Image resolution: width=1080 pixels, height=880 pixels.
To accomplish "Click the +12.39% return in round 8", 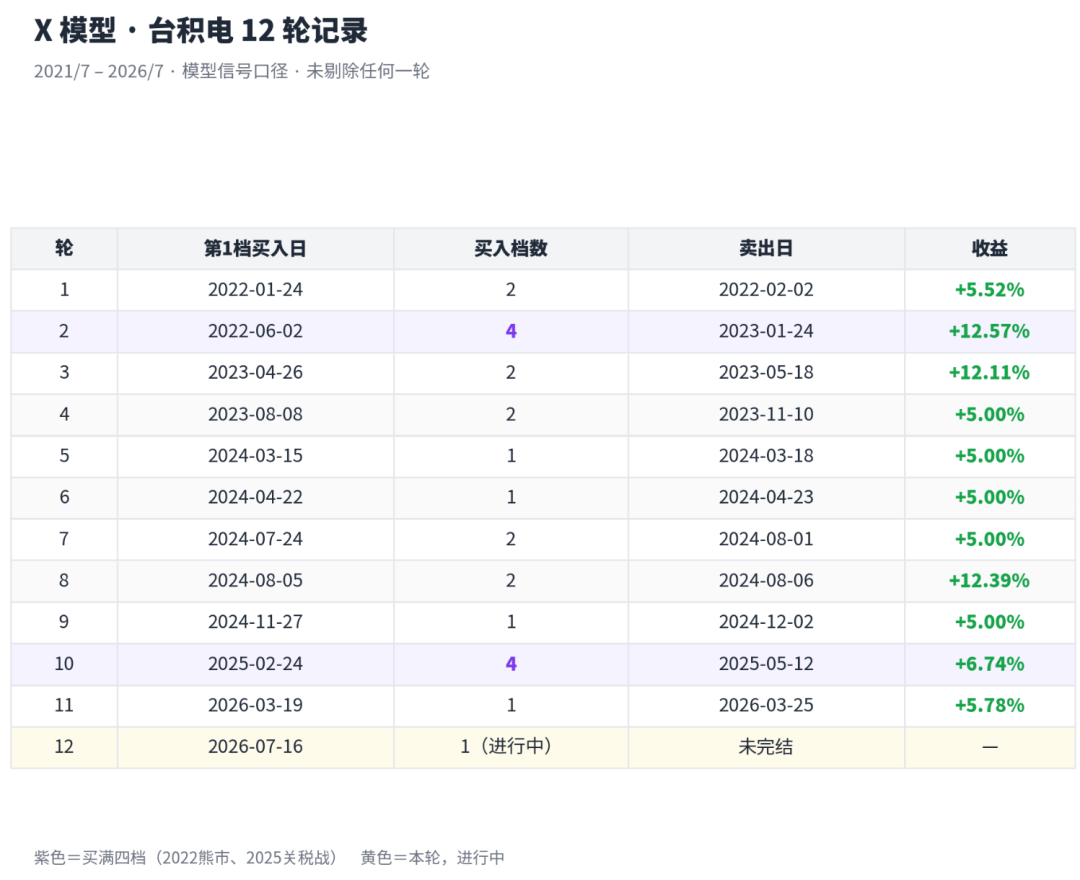I will click(x=989, y=580).
